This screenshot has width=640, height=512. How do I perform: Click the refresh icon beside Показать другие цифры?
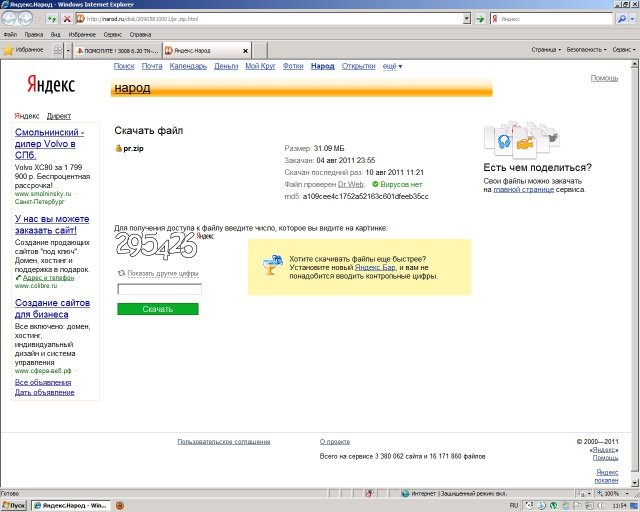121,272
